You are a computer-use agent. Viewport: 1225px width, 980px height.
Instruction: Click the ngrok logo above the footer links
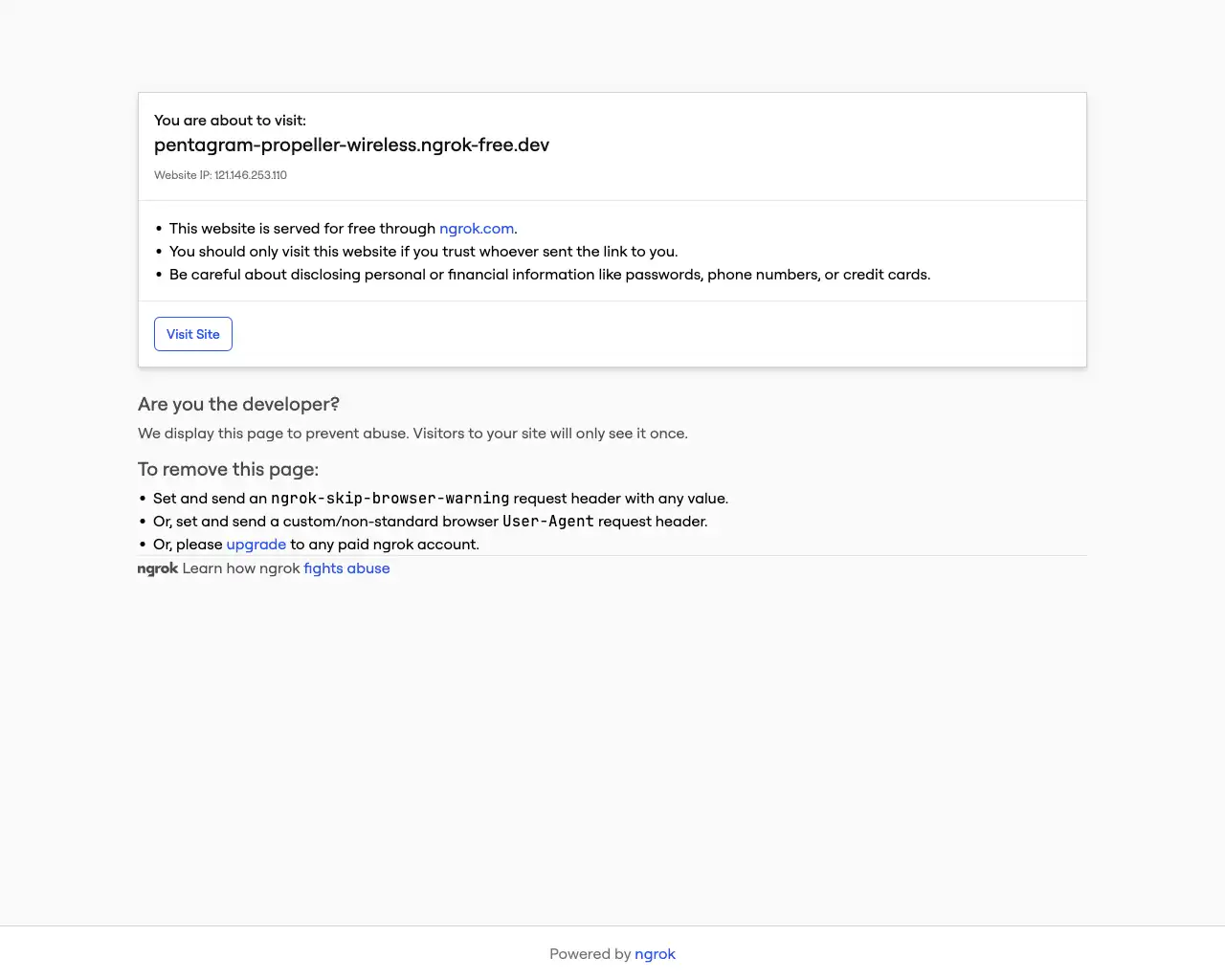click(157, 568)
